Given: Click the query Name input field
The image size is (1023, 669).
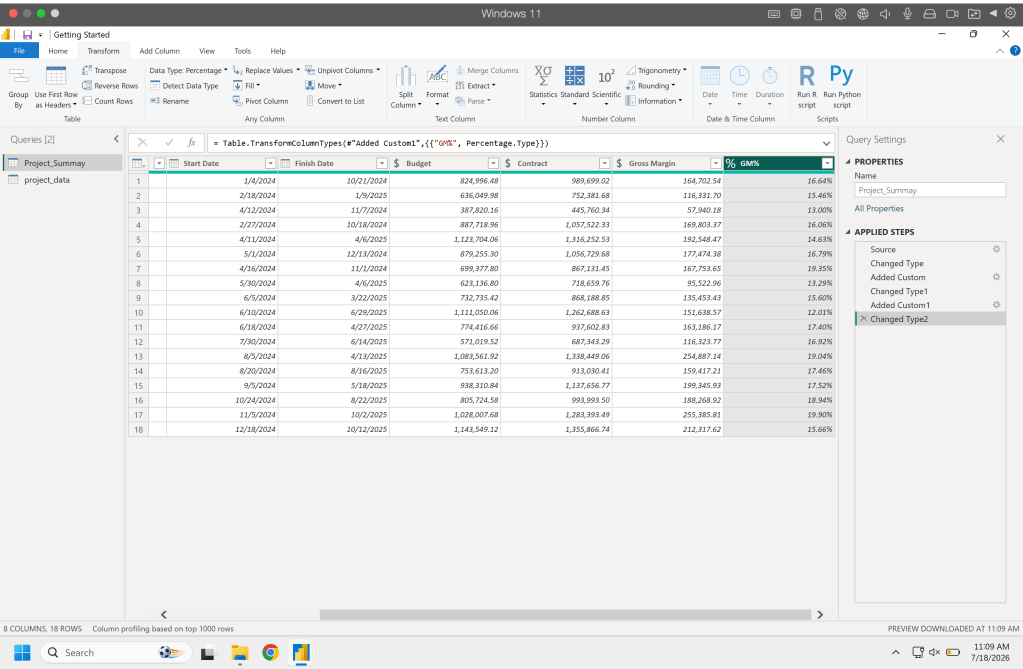Looking at the screenshot, I should tap(930, 190).
